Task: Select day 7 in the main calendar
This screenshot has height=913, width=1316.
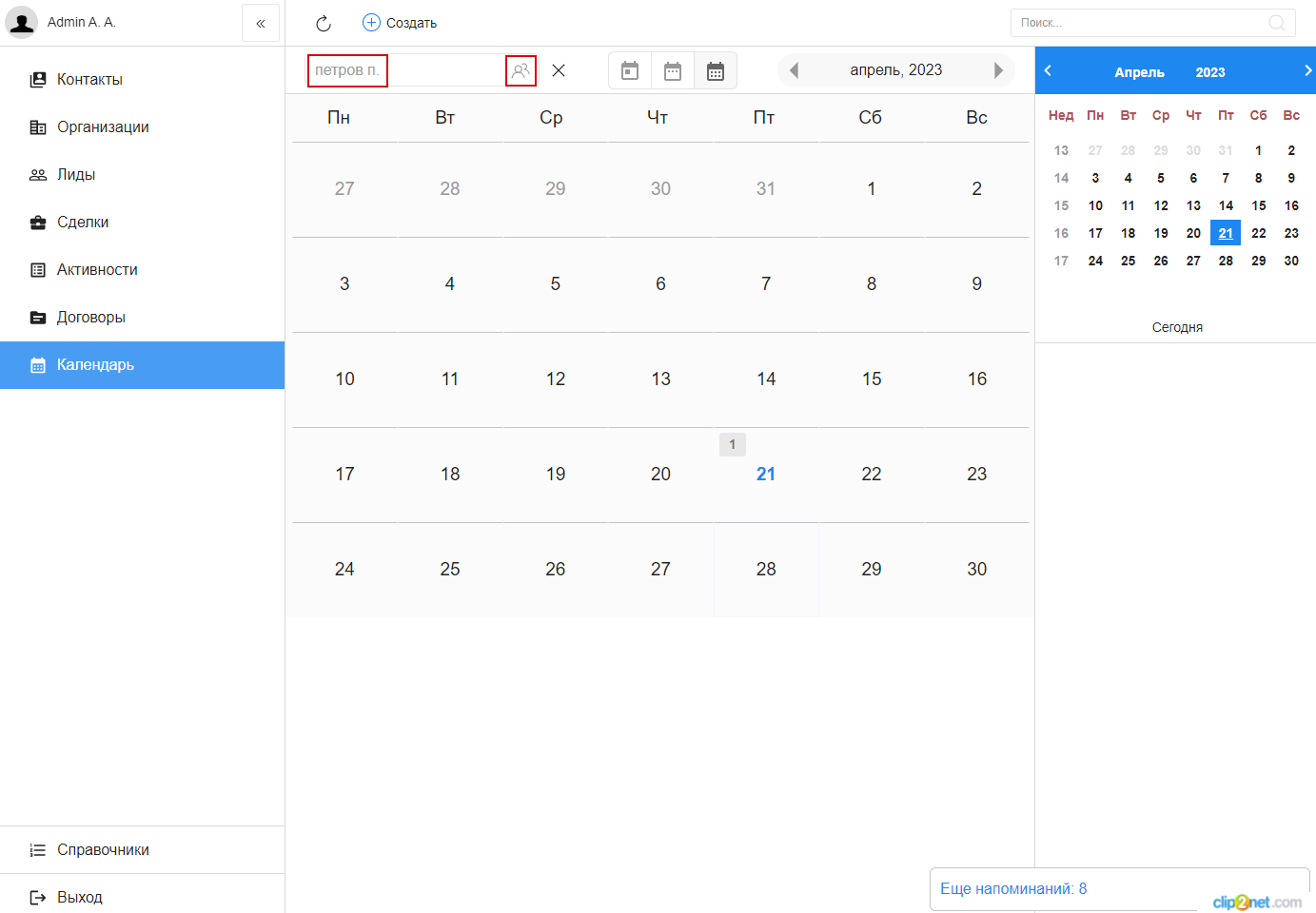Action: tap(766, 284)
